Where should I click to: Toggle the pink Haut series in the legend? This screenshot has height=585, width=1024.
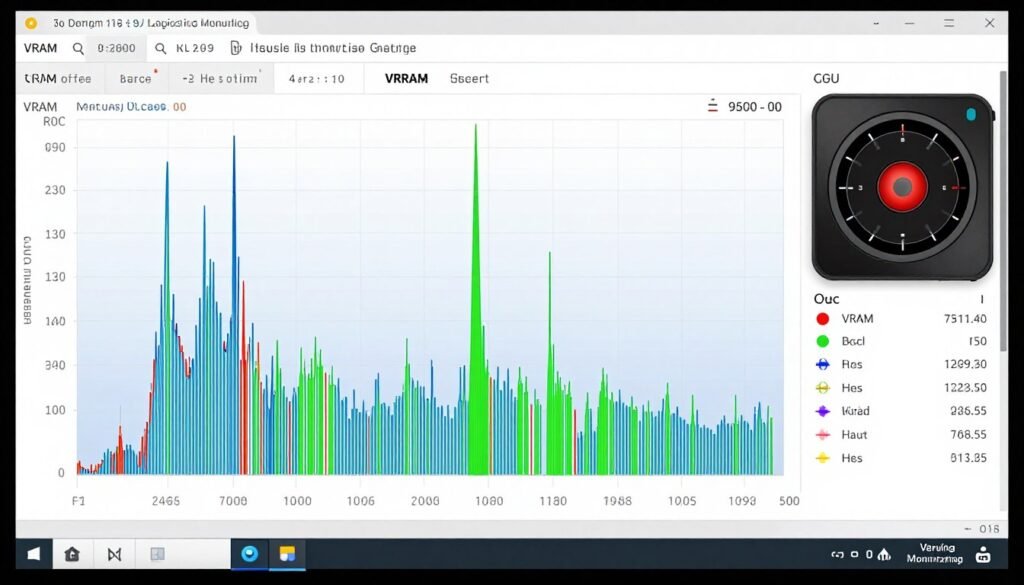(x=823, y=434)
